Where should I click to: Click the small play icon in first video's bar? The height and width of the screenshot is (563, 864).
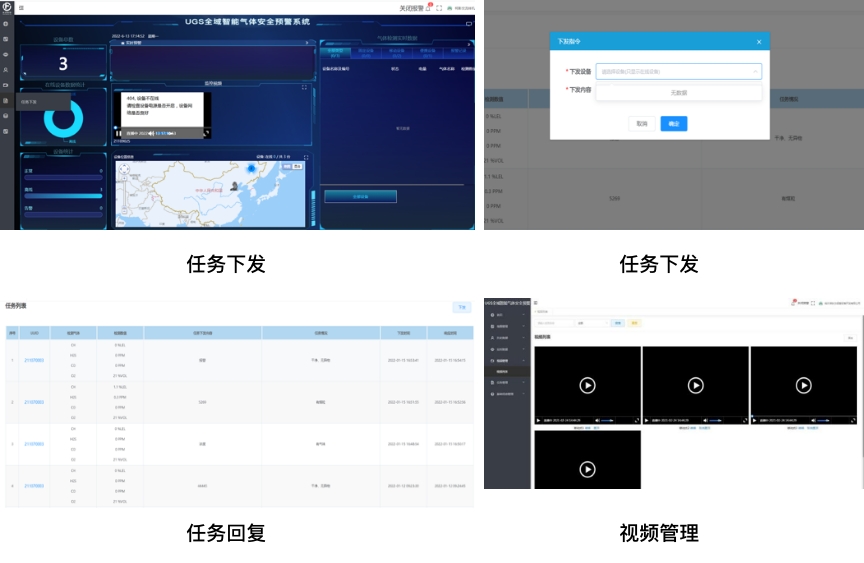point(538,420)
